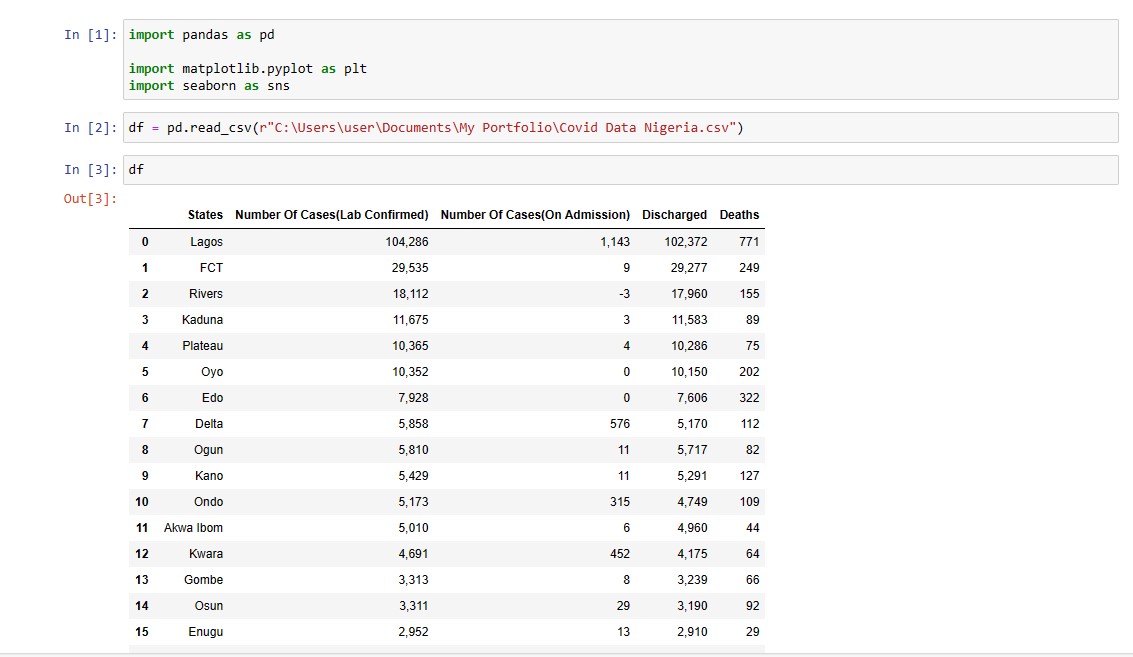Click the 7,928 lab confirmed value
This screenshot has width=1133, height=657.
tap(413, 398)
